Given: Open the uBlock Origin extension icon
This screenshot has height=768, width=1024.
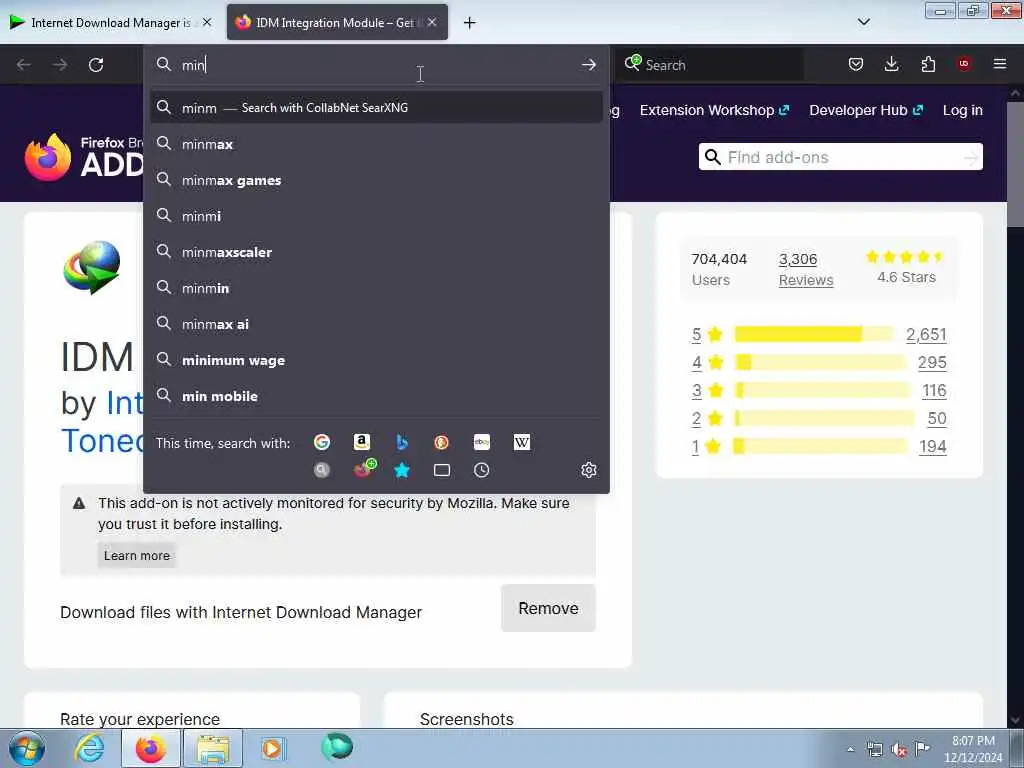Looking at the screenshot, I should [964, 64].
